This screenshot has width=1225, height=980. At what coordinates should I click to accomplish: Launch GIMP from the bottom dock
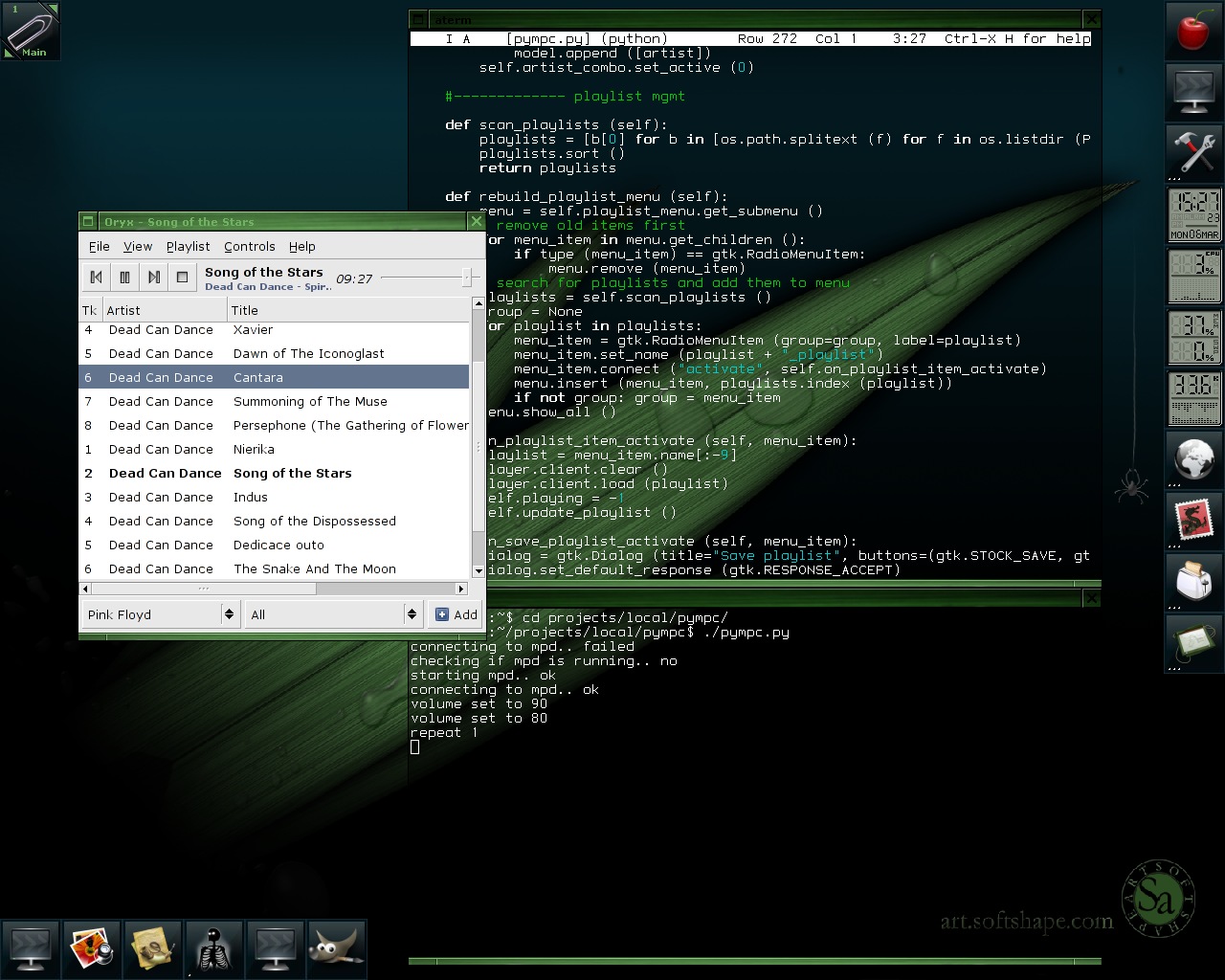click(336, 947)
